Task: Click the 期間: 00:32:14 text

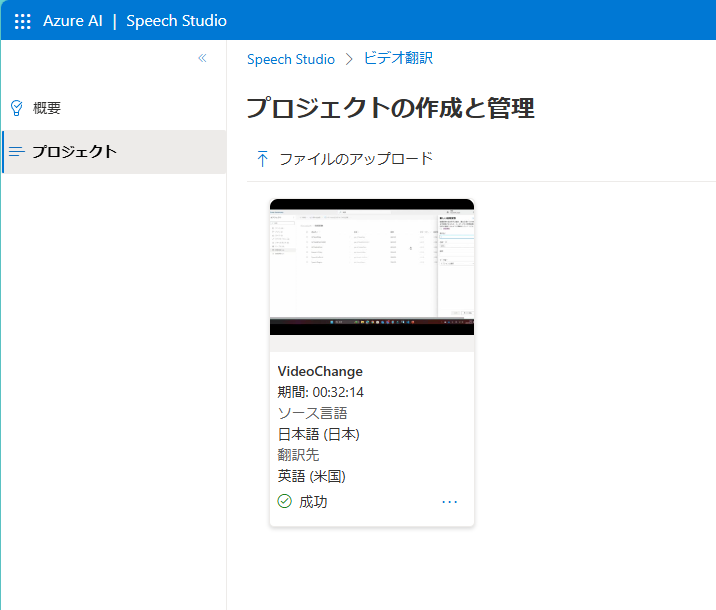Action: (x=321, y=392)
